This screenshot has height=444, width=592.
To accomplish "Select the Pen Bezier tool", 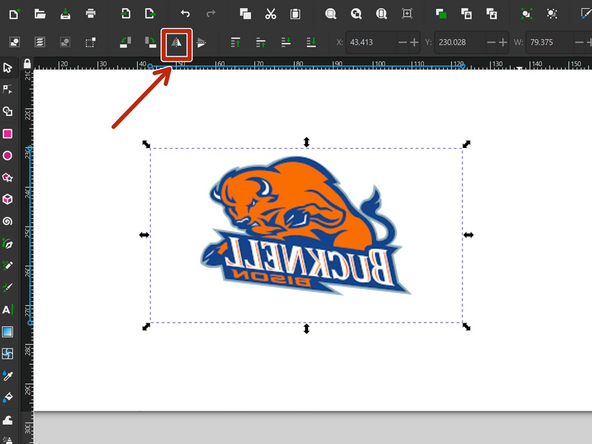I will pyautogui.click(x=8, y=244).
